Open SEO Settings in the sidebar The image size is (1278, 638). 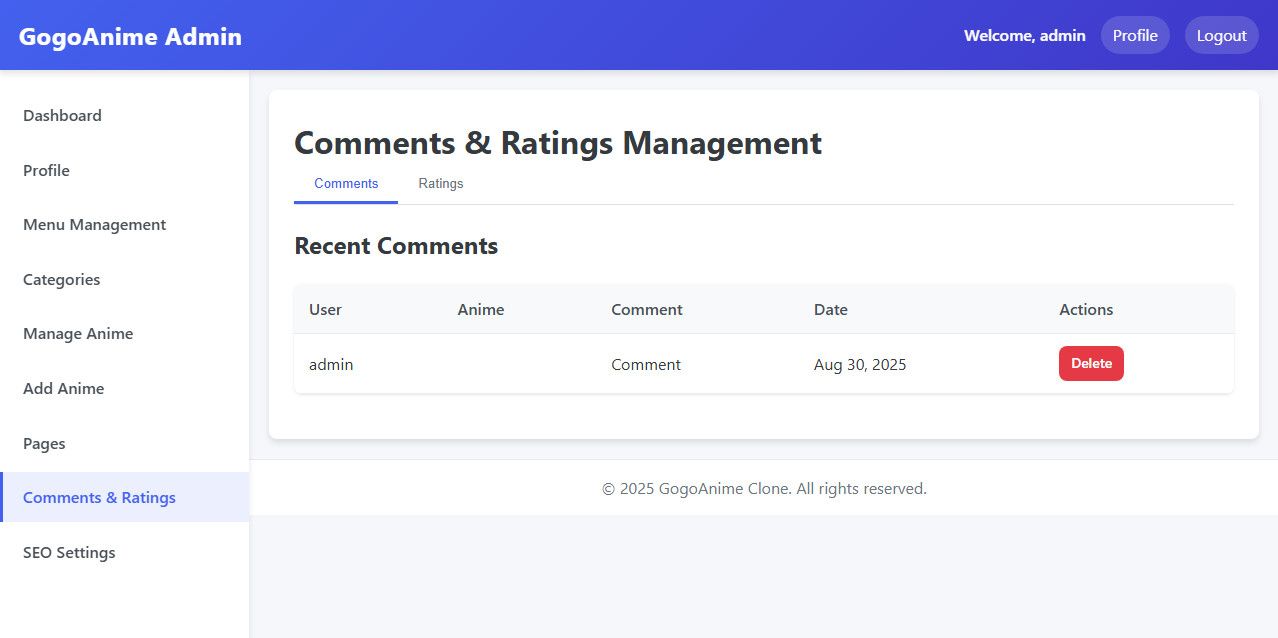click(69, 552)
